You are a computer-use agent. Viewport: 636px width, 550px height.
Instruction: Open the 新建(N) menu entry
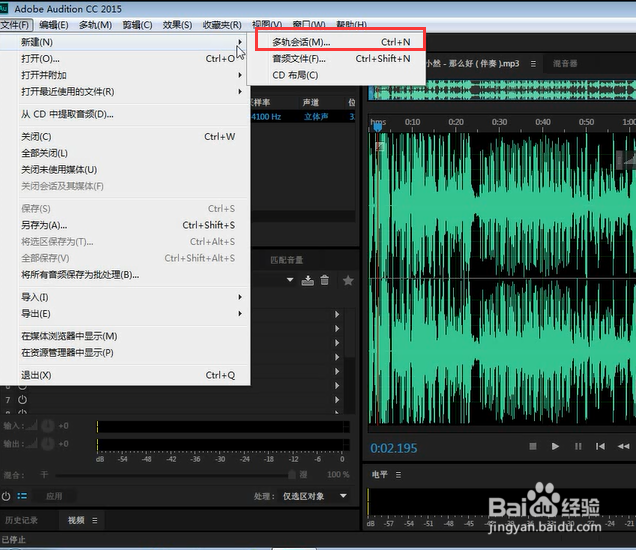tap(124, 42)
